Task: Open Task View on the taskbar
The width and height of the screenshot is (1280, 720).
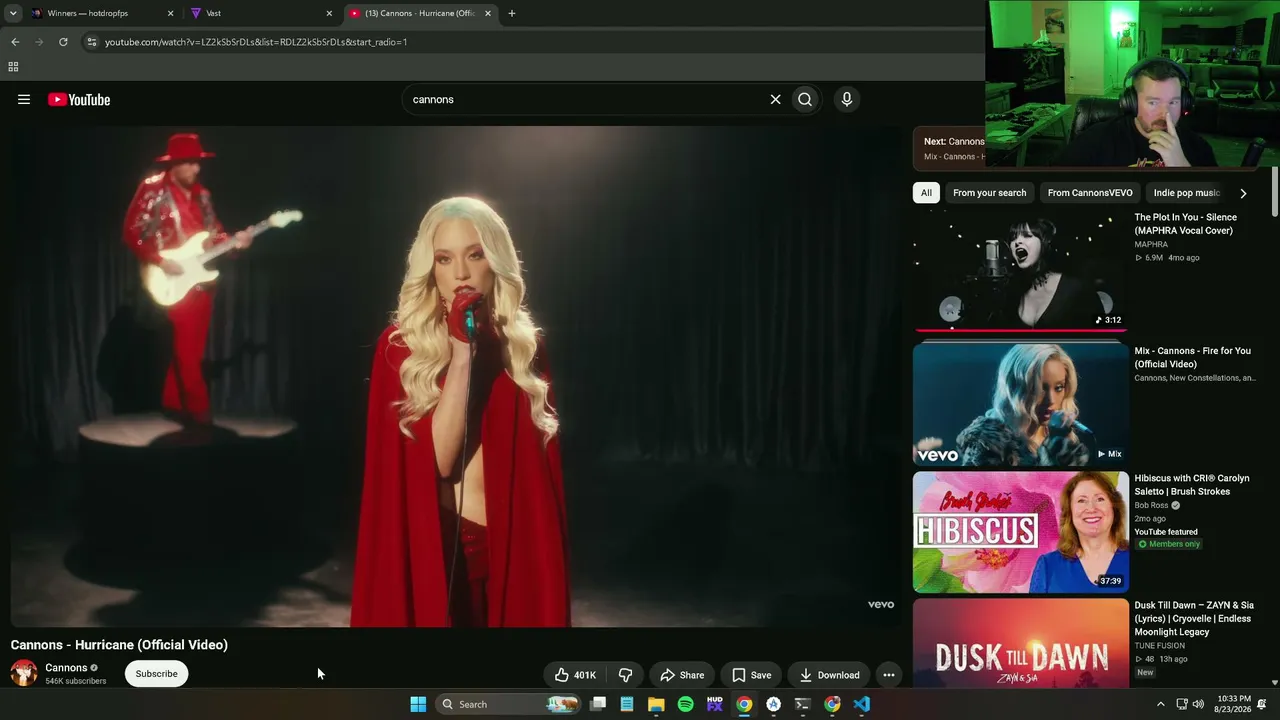Action: (x=598, y=704)
